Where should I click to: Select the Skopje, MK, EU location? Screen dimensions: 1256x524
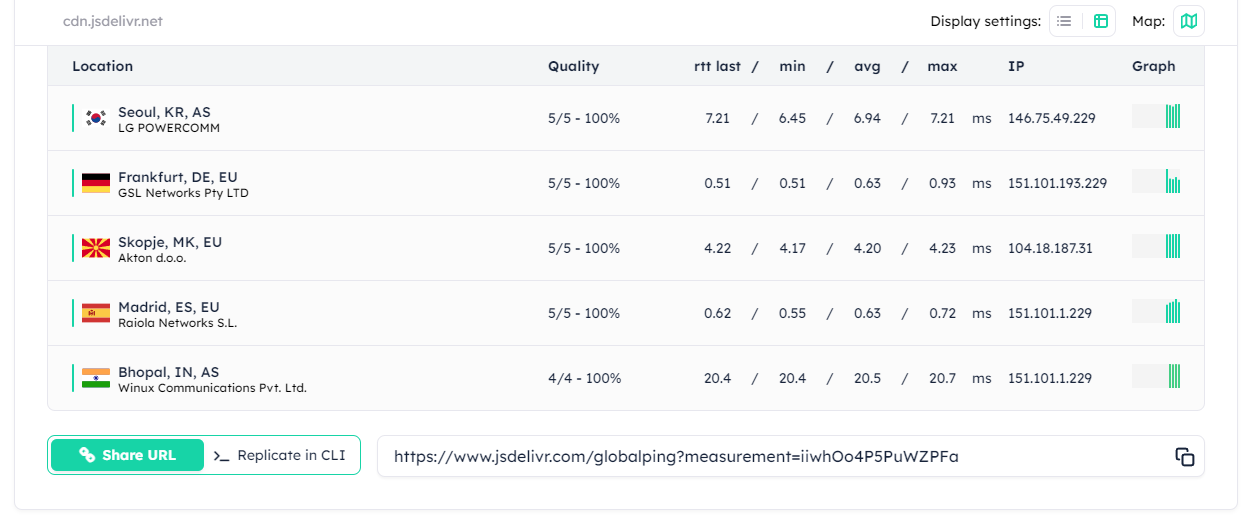170,242
